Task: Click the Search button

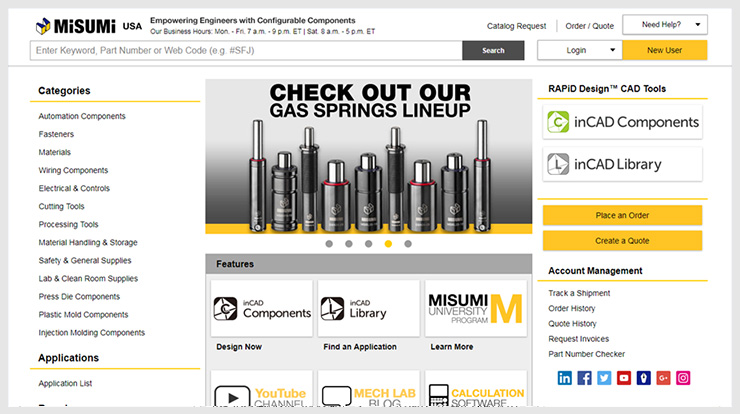Action: [x=493, y=51]
